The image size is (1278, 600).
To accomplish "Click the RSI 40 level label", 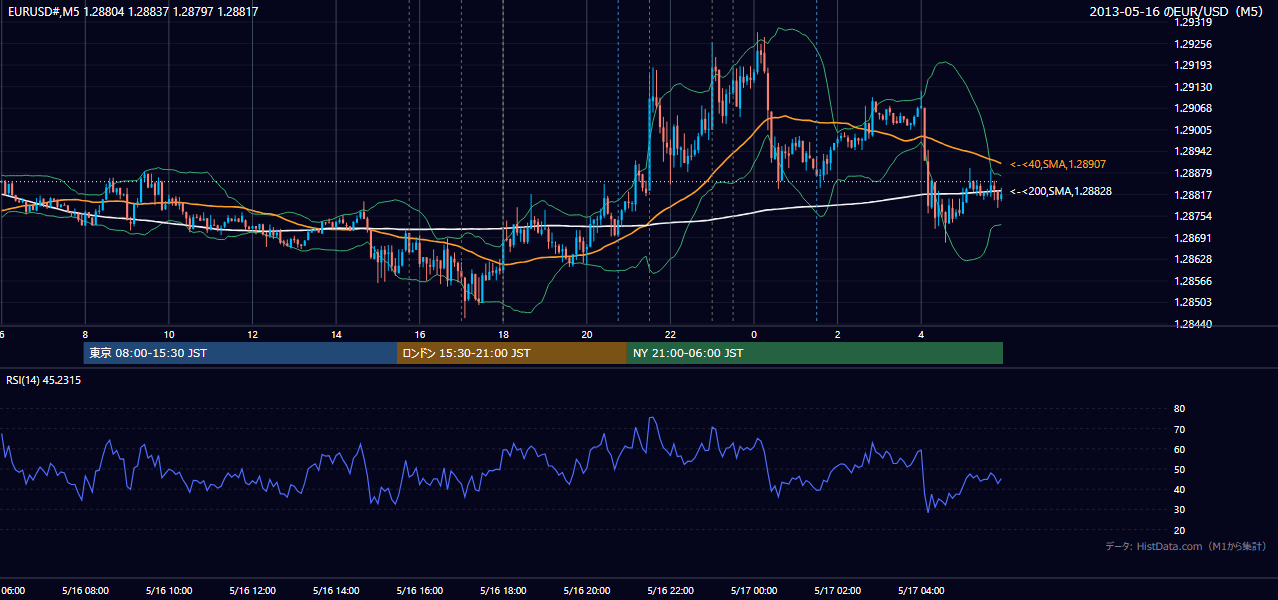I will coord(1179,489).
